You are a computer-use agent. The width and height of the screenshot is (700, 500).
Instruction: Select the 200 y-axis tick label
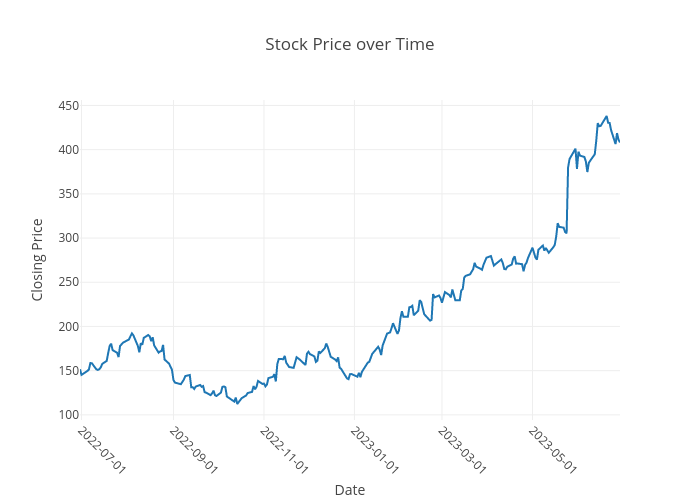(x=67, y=327)
